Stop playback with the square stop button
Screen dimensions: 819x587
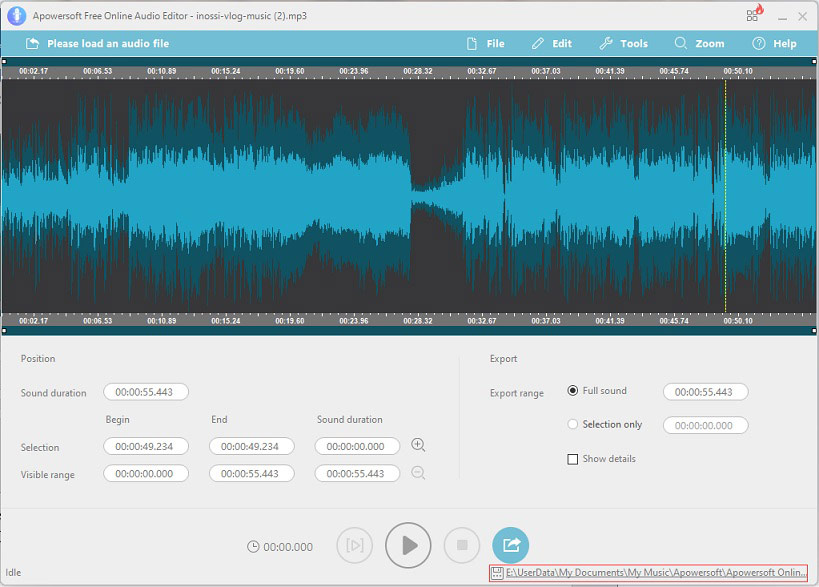pyautogui.click(x=462, y=546)
